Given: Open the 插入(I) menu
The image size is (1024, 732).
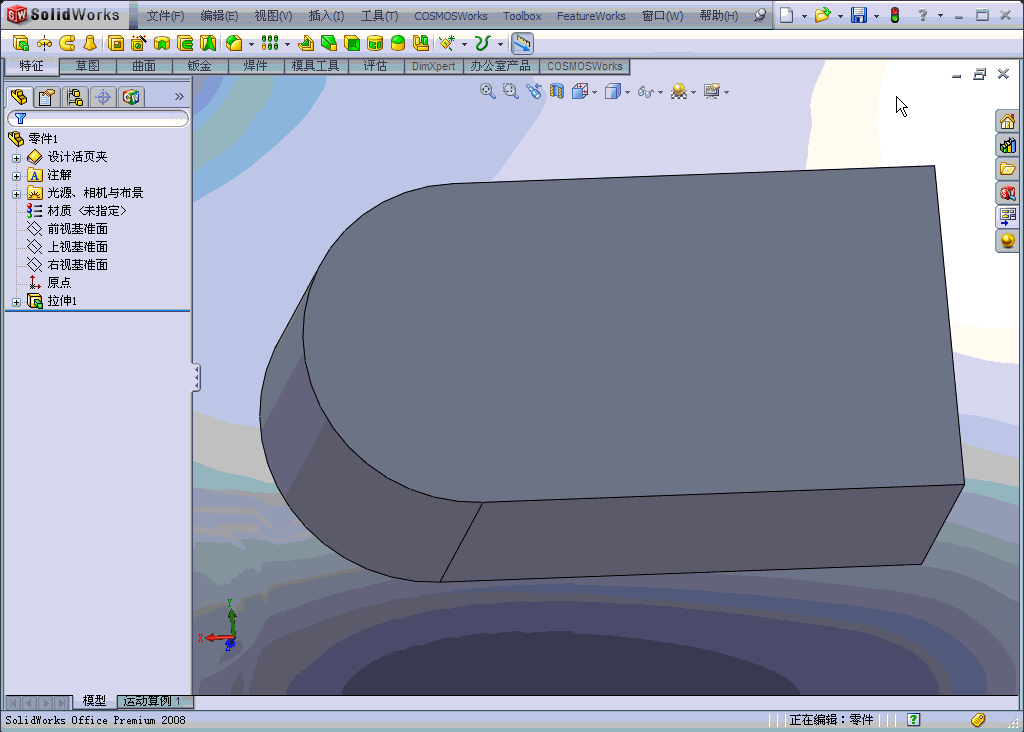Looking at the screenshot, I should [326, 16].
